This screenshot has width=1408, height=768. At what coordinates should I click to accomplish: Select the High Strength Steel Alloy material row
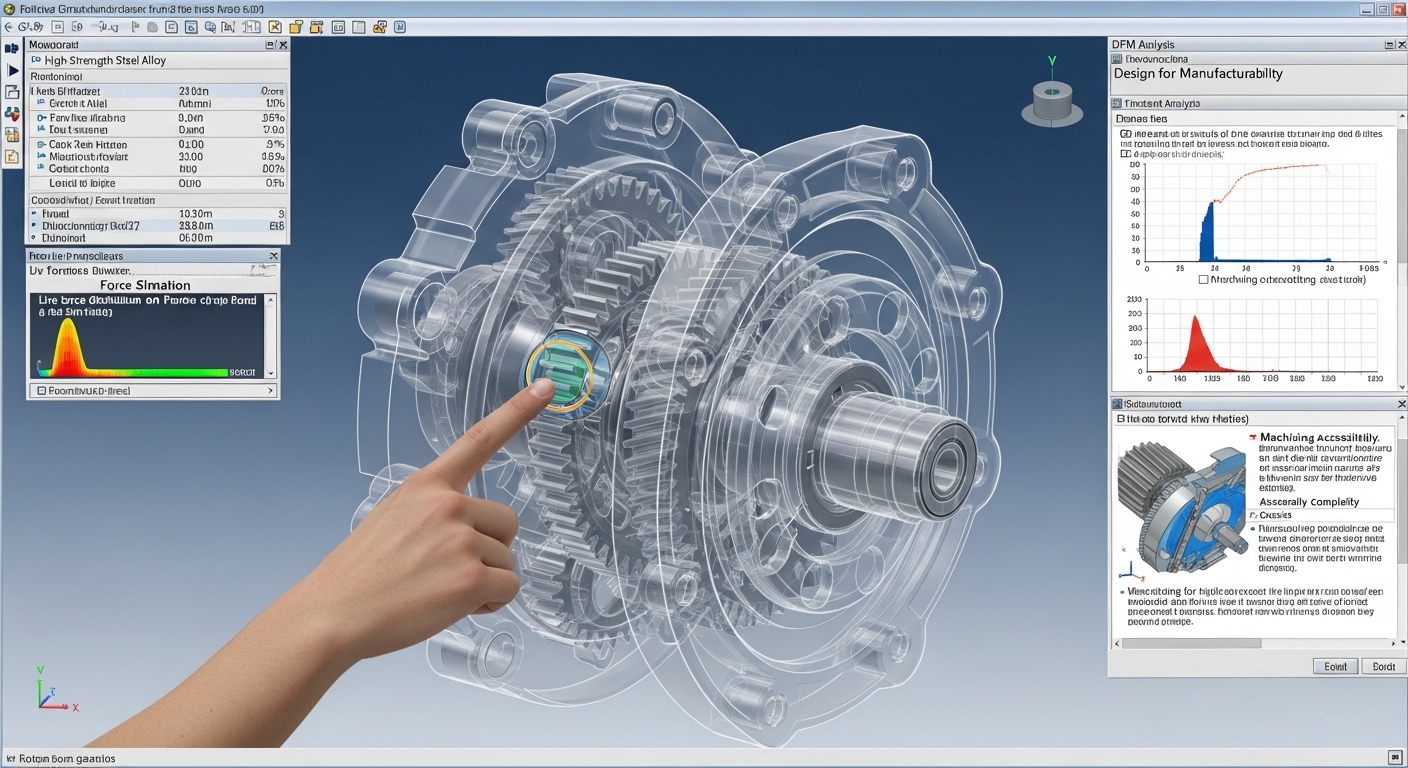tap(157, 61)
